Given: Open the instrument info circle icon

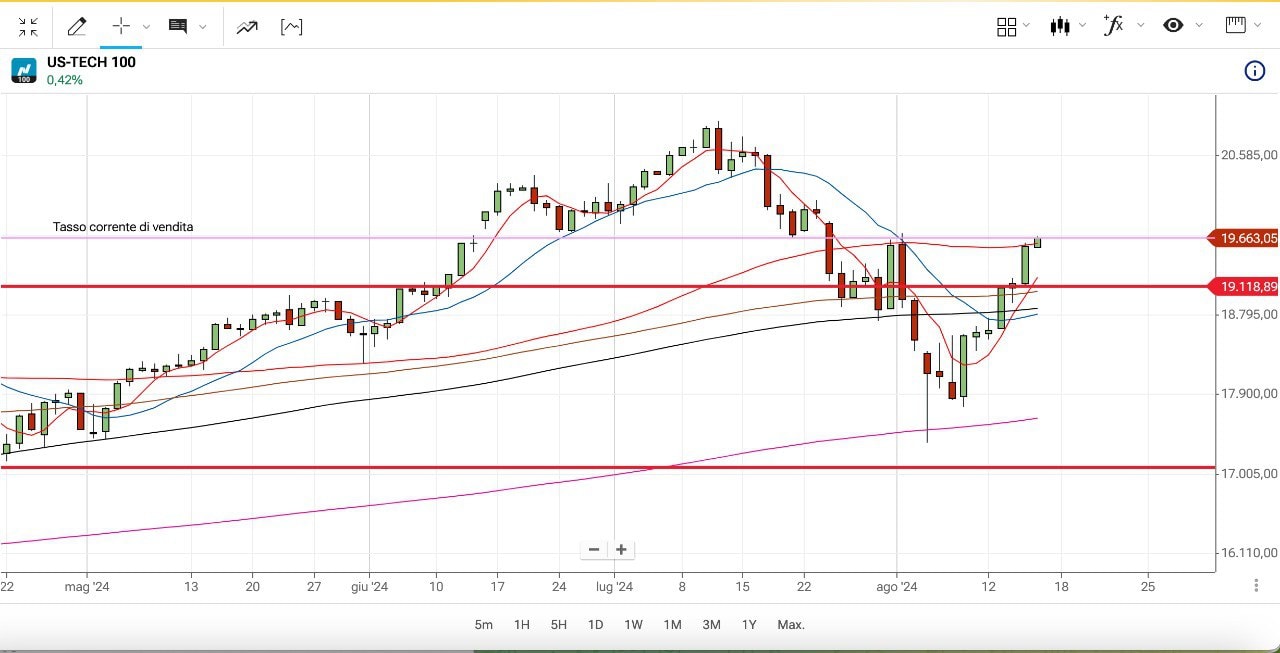Looking at the screenshot, I should 1254,70.
